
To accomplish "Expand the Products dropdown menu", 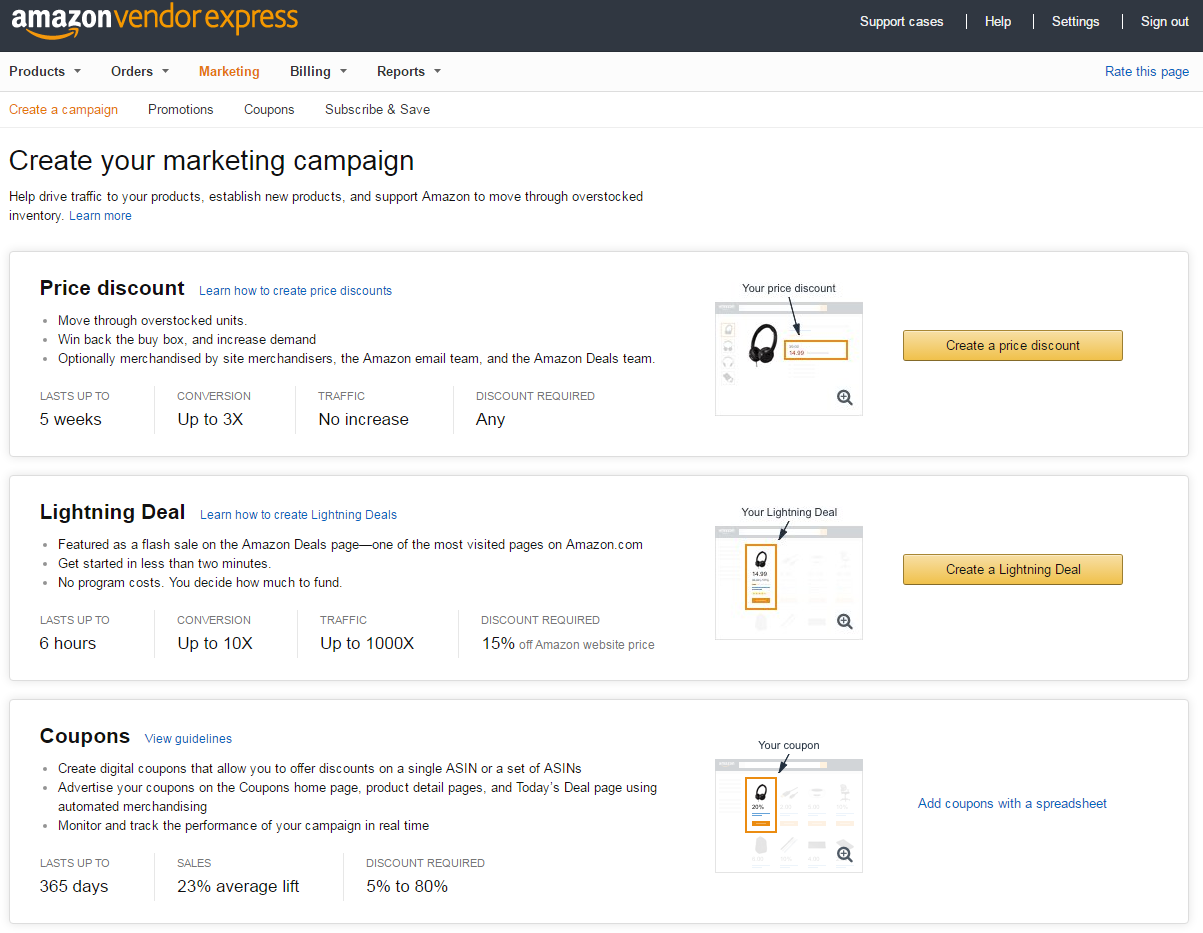I will (x=45, y=71).
